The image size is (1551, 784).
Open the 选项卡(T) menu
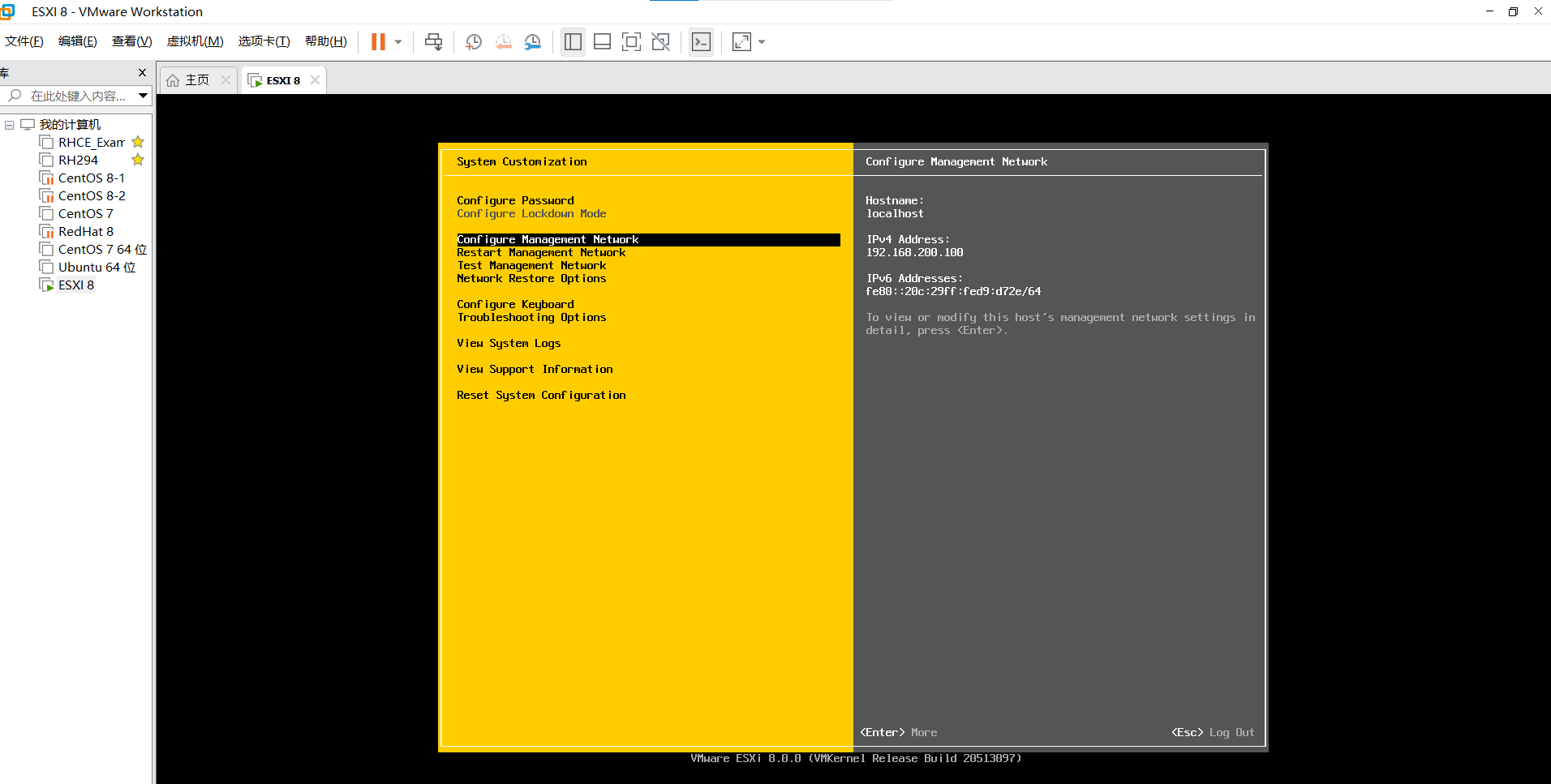(x=264, y=41)
